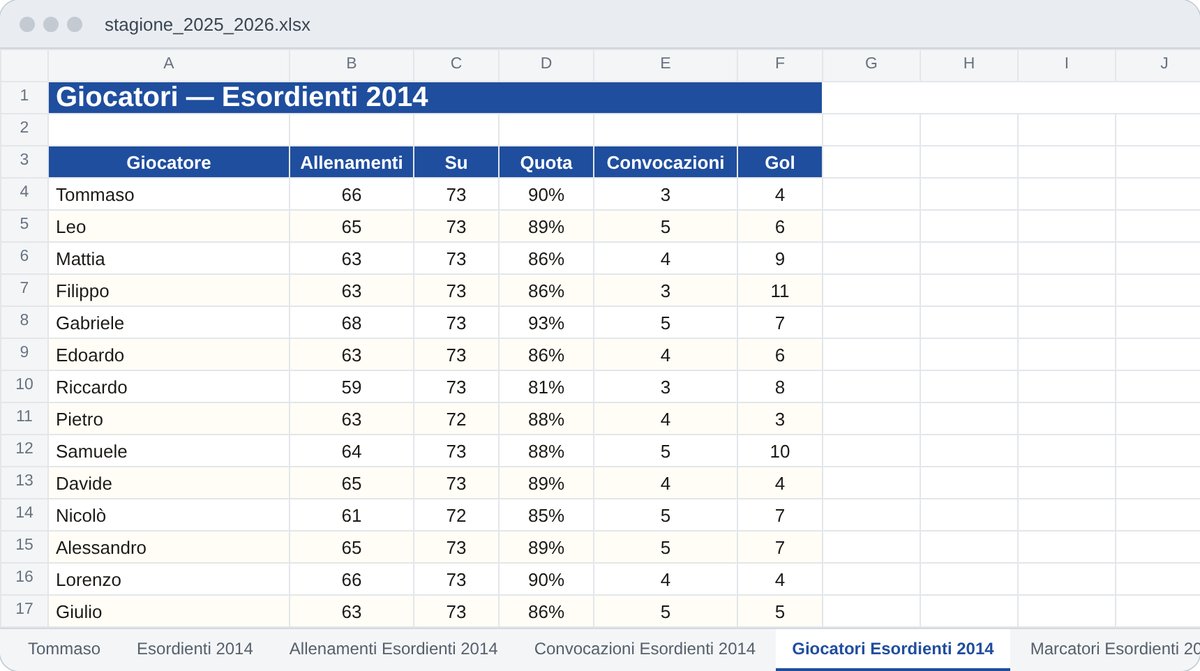Select the row 7 header
This screenshot has width=1200, height=671.
(x=24, y=291)
